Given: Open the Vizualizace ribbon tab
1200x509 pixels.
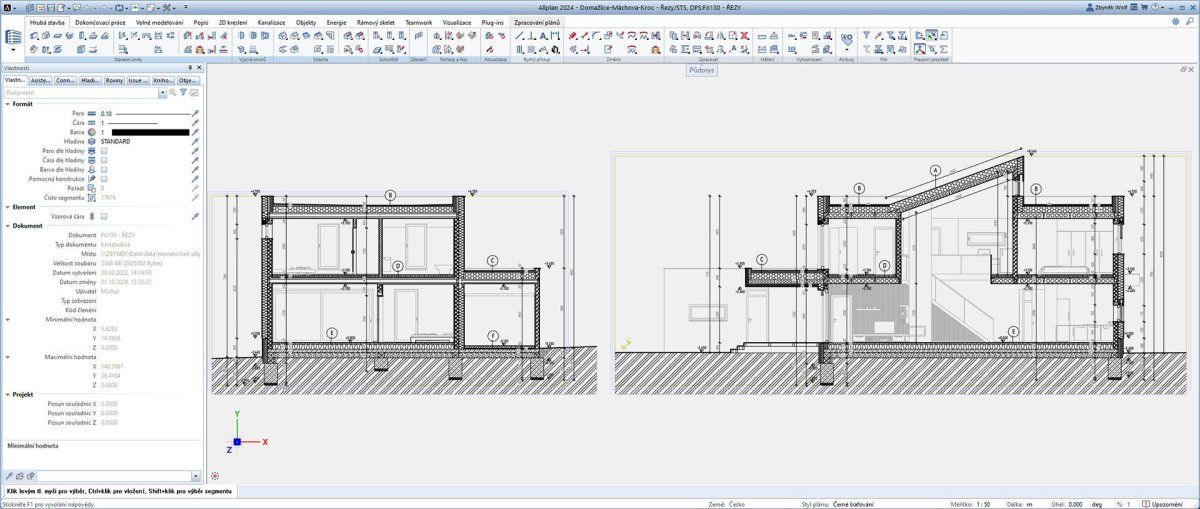Looking at the screenshot, I should [457, 21].
